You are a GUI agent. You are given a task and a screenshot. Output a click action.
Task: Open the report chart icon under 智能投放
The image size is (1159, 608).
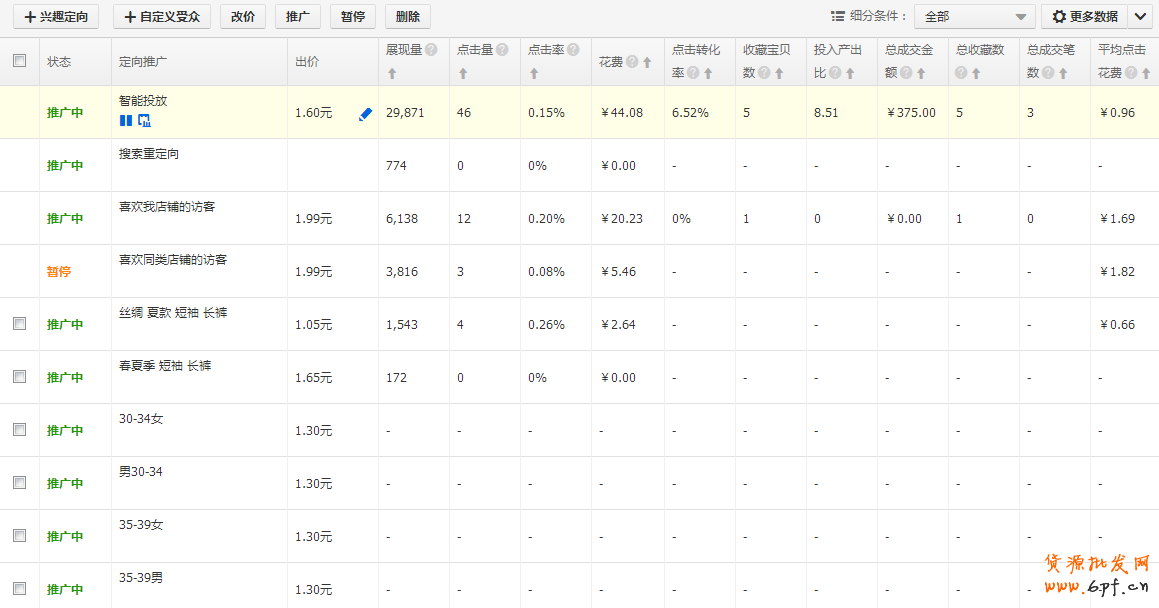coord(144,121)
